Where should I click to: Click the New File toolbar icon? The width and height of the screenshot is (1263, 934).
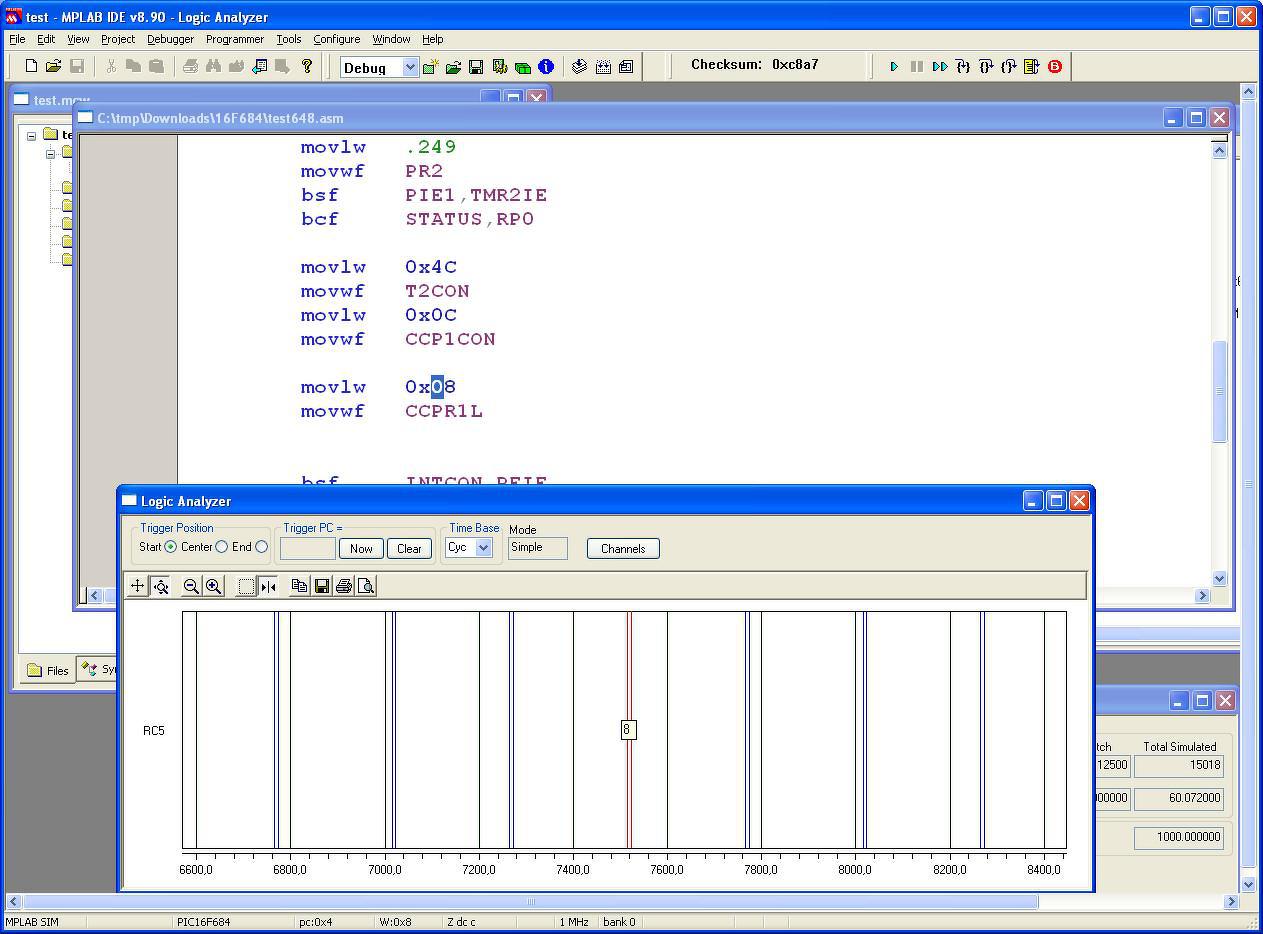[31, 67]
